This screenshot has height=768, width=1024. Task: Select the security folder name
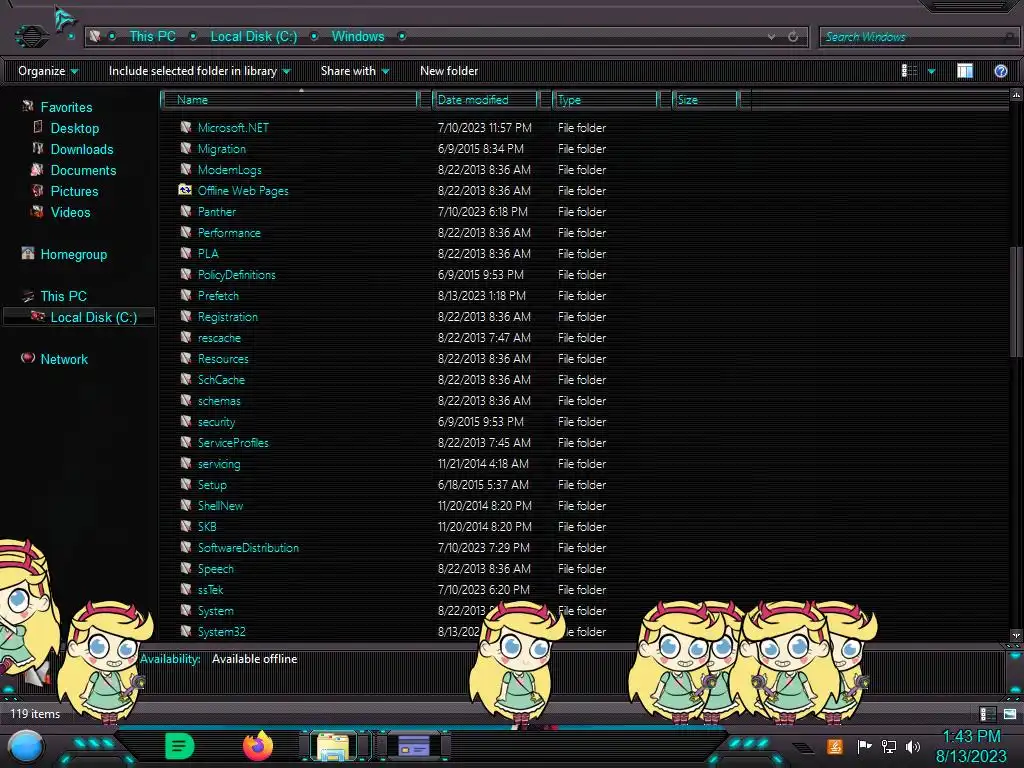point(216,422)
